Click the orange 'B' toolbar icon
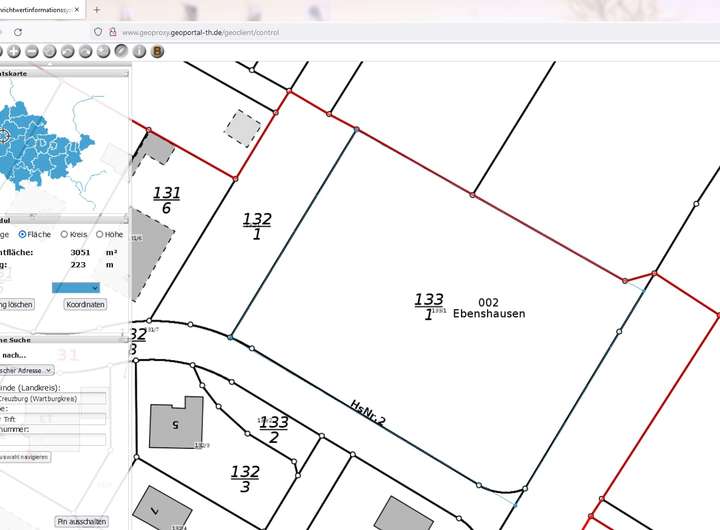Screen dimensions: 720x530 click(x=157, y=51)
